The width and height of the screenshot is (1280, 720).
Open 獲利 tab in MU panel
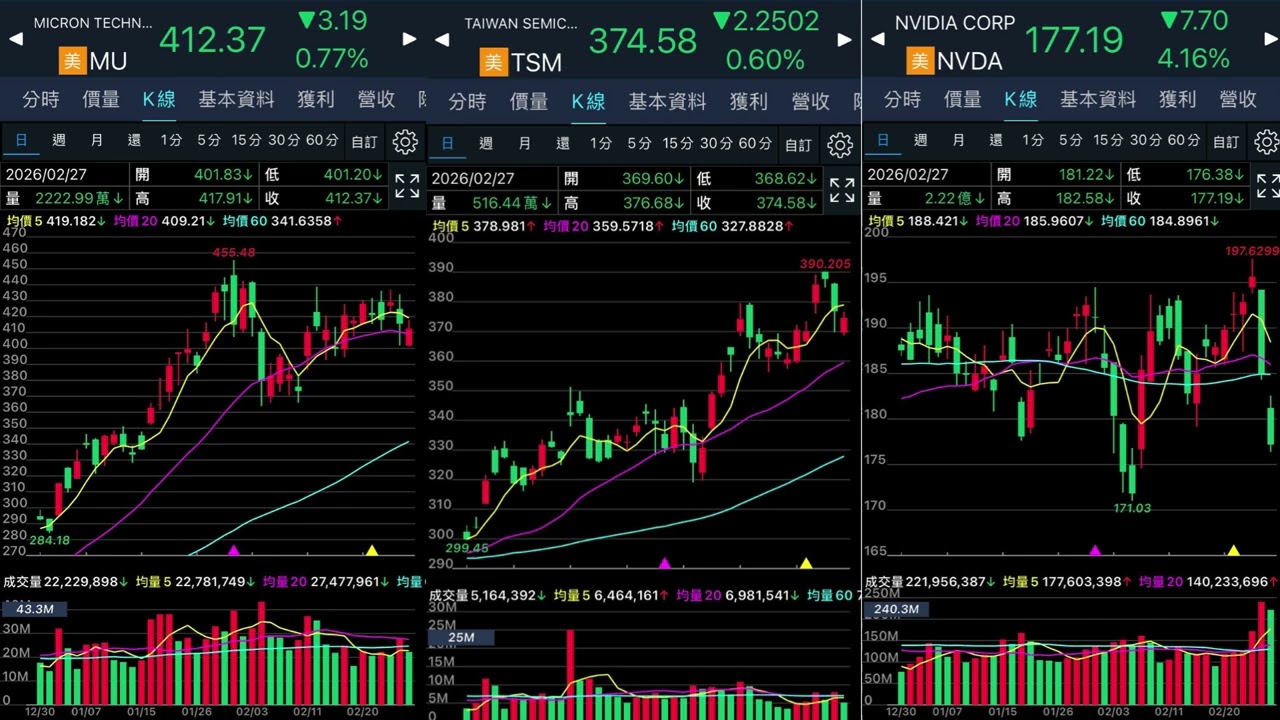click(316, 99)
